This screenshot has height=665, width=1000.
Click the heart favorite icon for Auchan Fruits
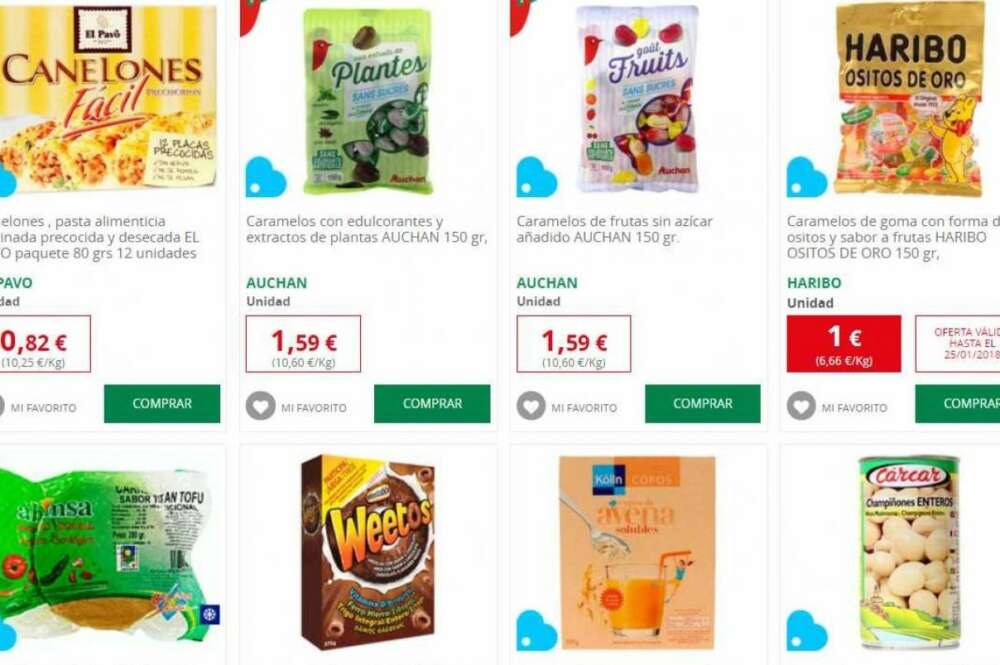coord(531,406)
